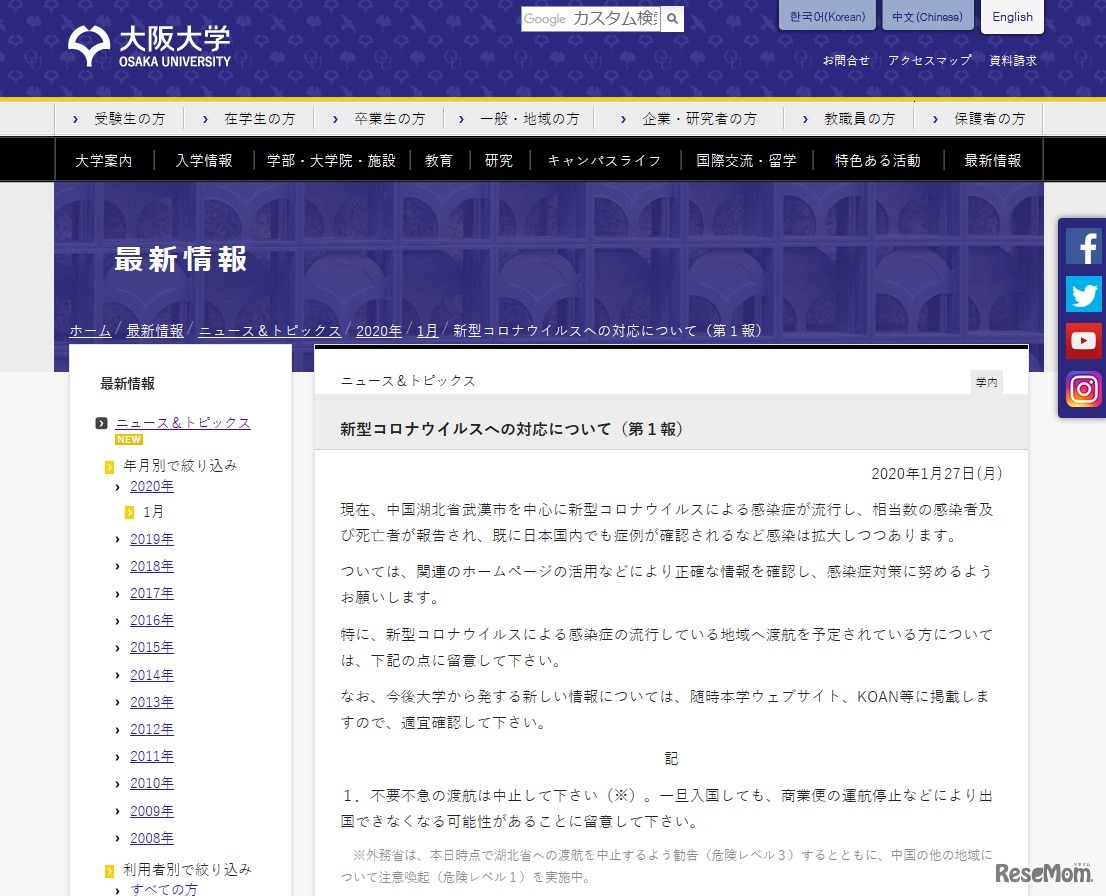Open ニュース＆トピックス from sidebar
This screenshot has height=896, width=1106.
point(183,422)
